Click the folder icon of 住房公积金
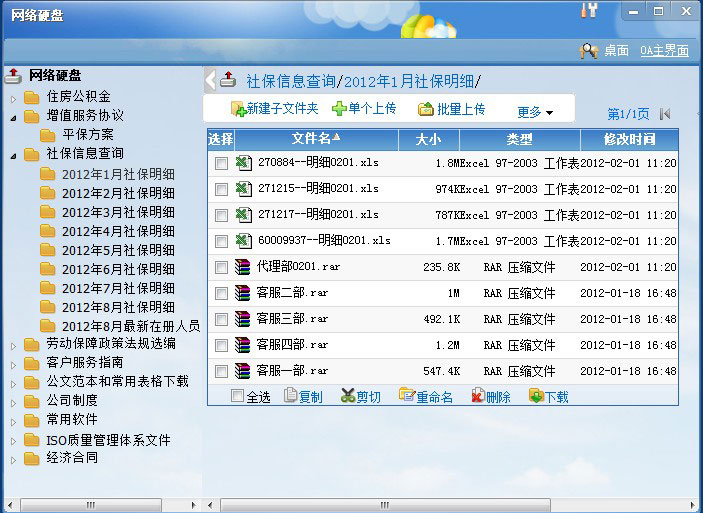 31,97
